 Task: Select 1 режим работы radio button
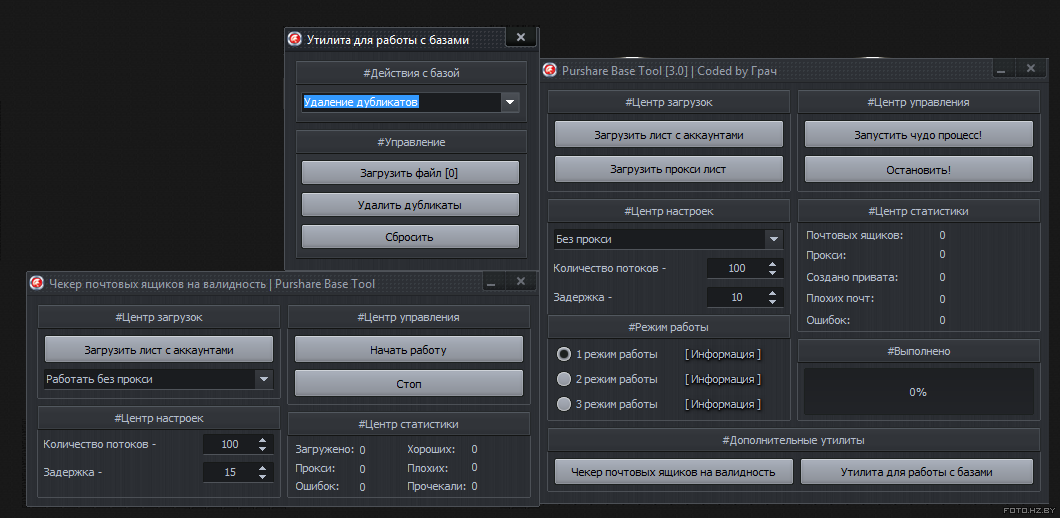(x=564, y=354)
